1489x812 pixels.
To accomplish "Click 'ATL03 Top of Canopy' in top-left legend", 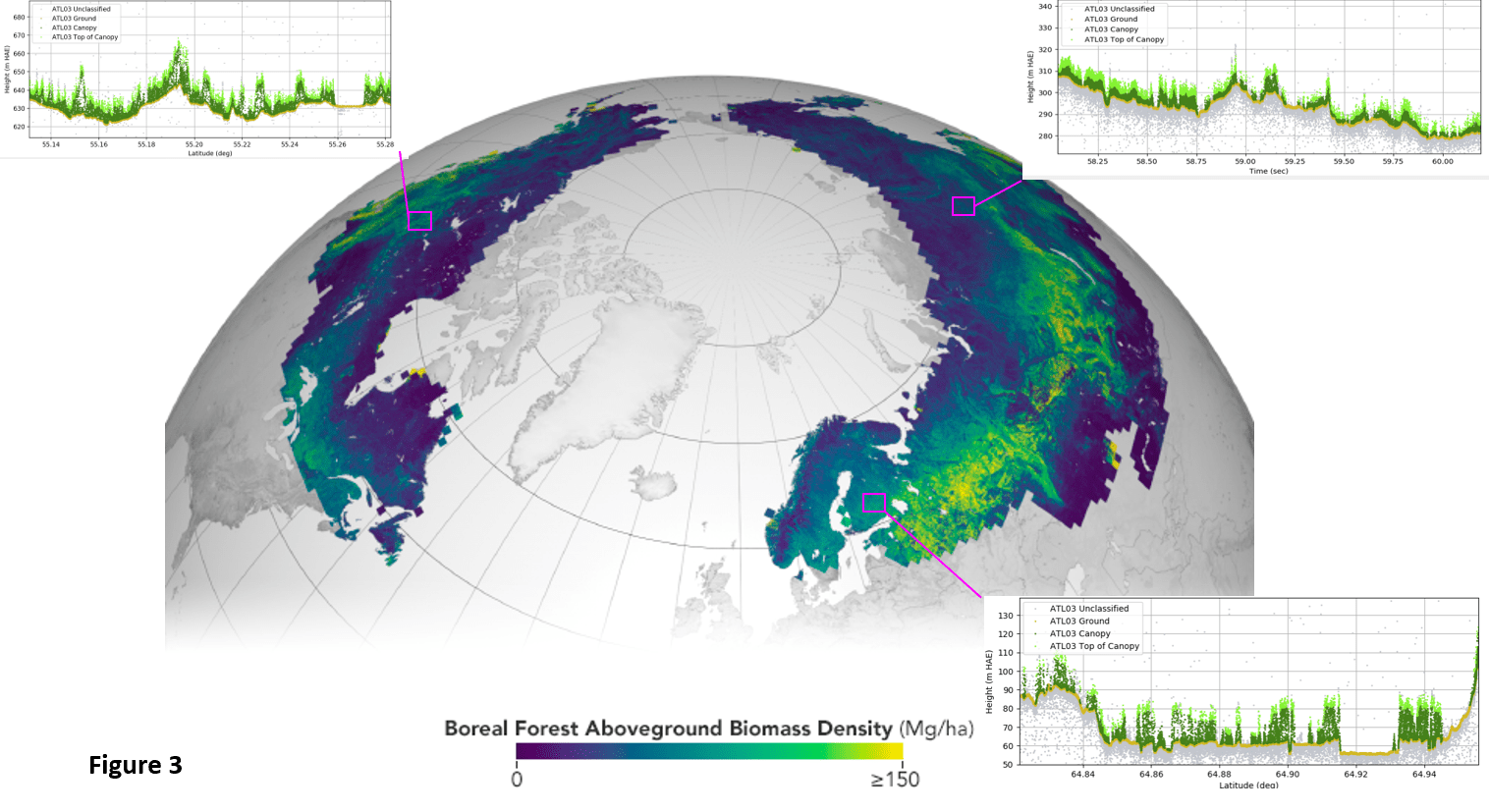I will coord(84,37).
